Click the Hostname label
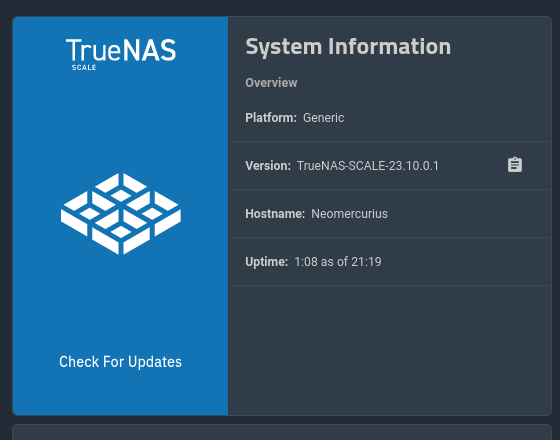560x440 pixels. [x=275, y=214]
